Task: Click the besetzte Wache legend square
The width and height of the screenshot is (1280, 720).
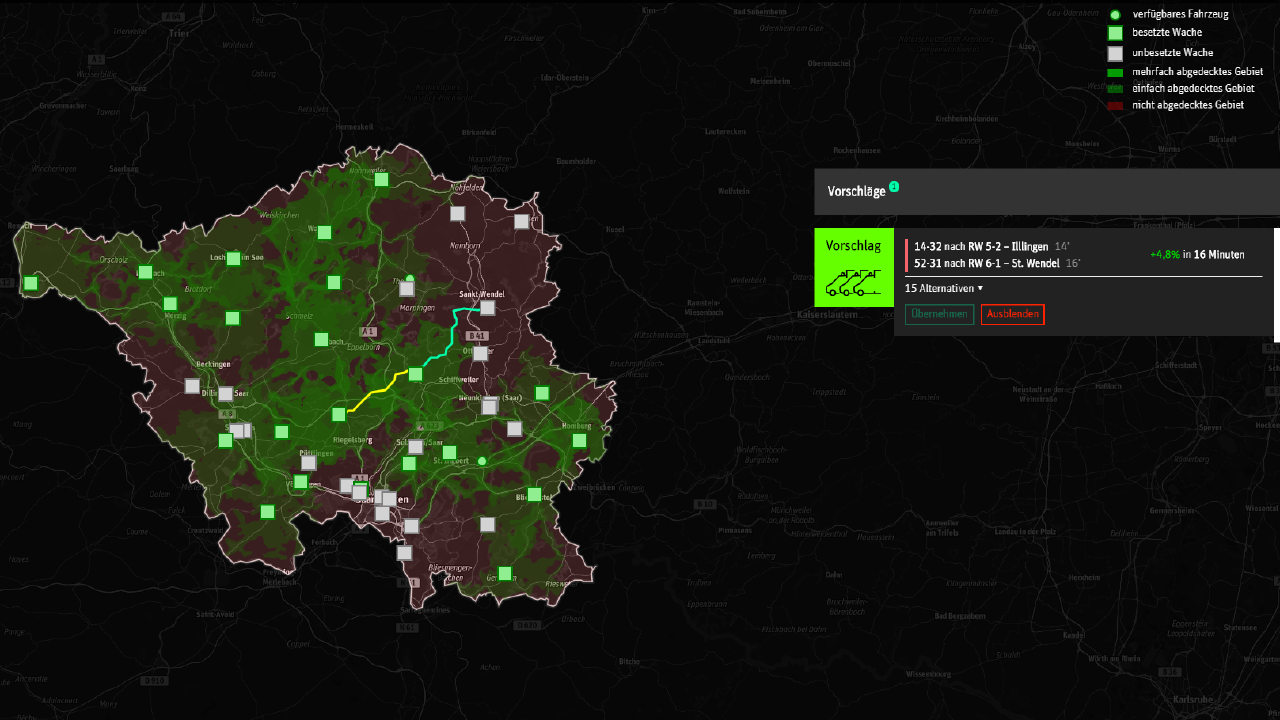Action: (x=1115, y=33)
